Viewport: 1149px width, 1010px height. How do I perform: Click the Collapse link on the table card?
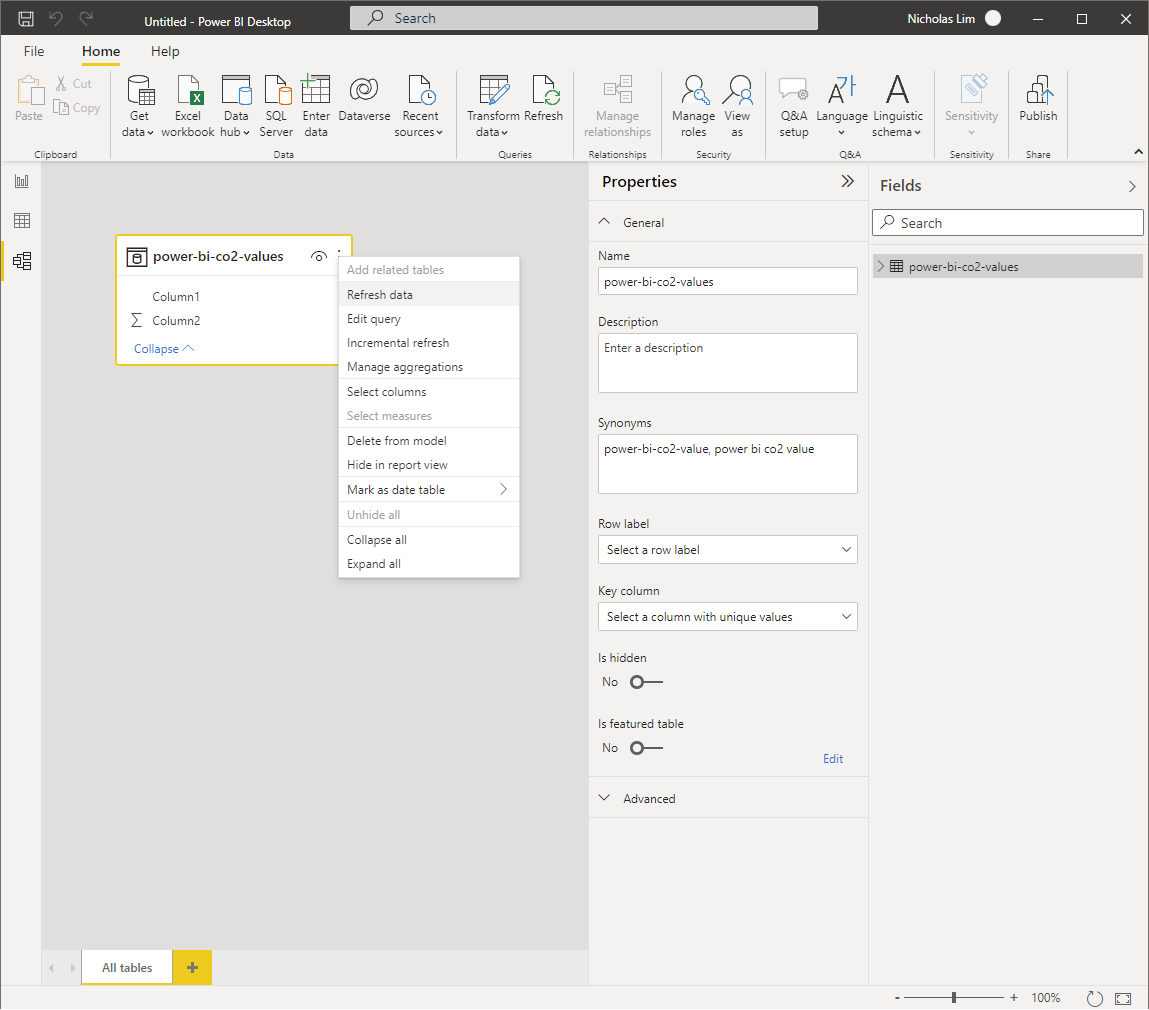pos(158,348)
